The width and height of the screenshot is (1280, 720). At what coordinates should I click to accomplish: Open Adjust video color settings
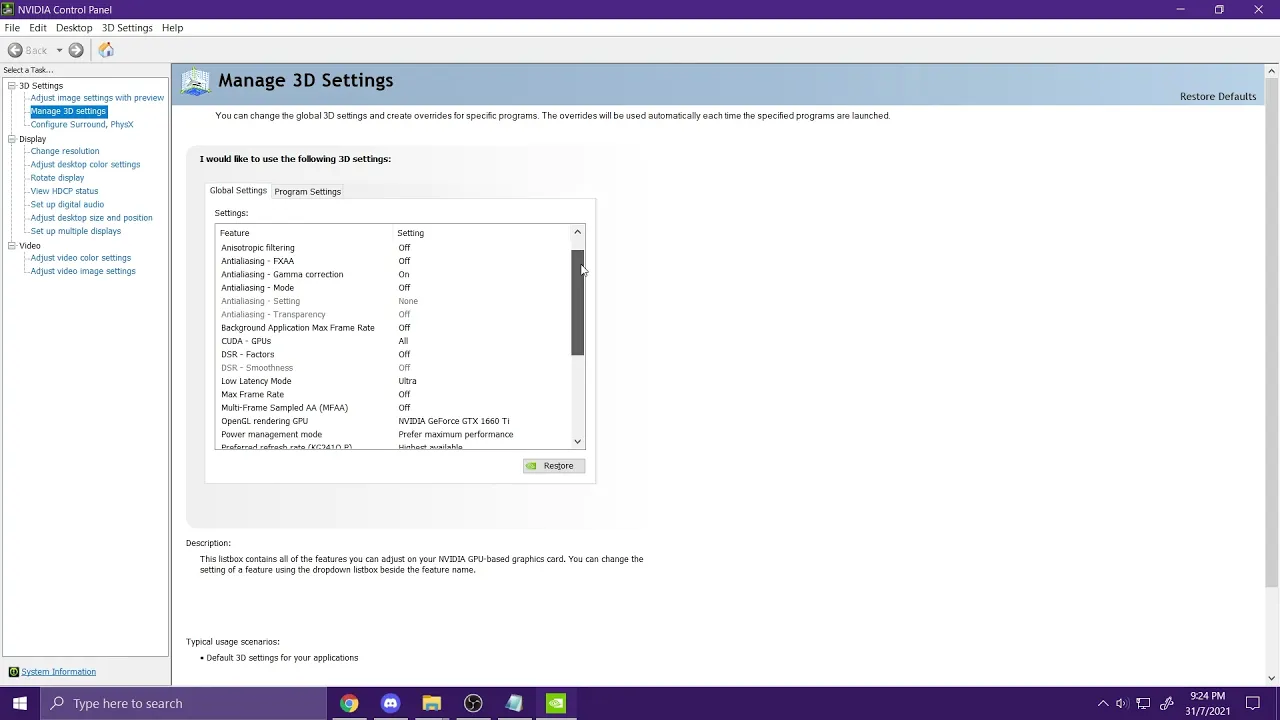pos(80,258)
